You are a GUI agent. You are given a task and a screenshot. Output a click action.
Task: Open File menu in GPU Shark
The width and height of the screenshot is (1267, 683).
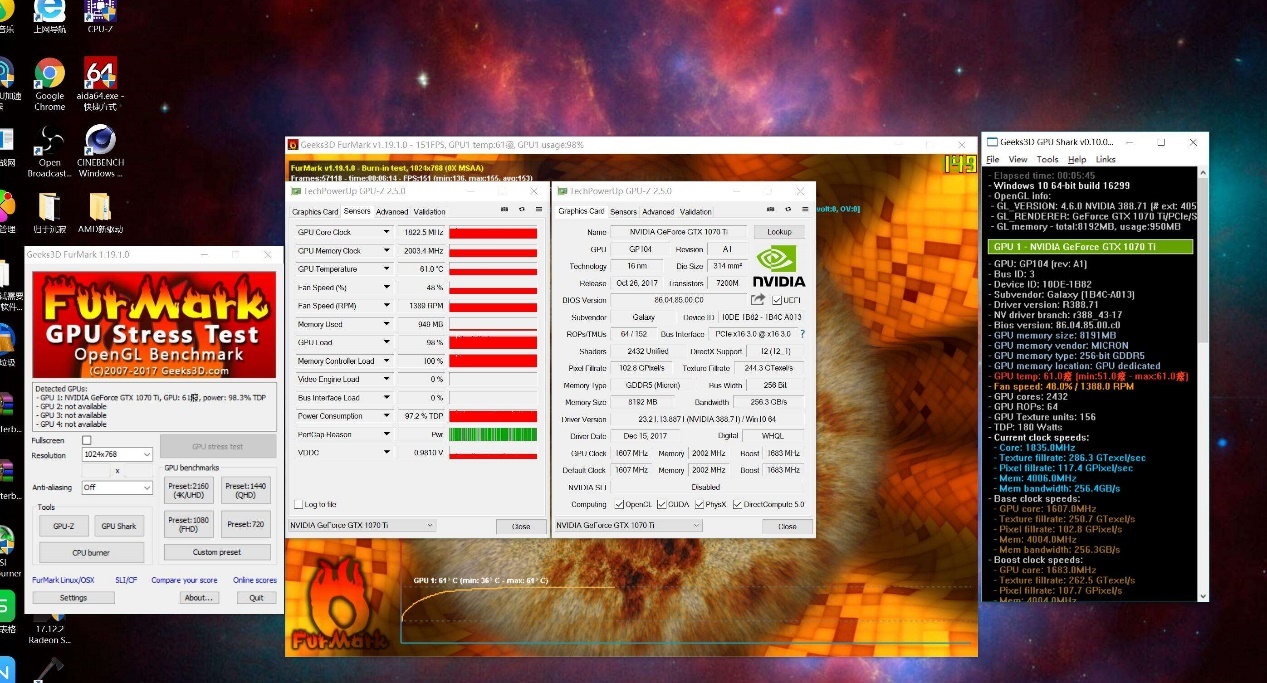993,159
